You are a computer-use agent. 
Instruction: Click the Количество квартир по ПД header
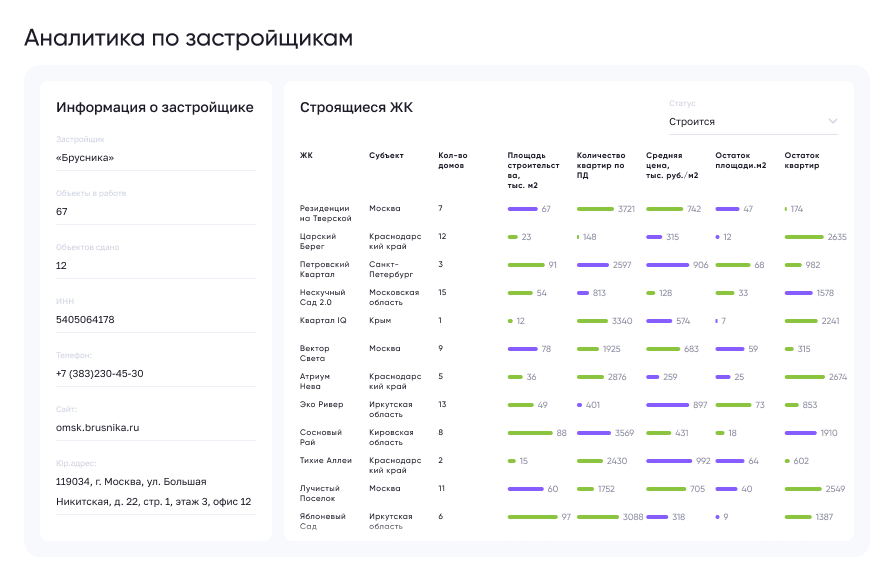601,165
